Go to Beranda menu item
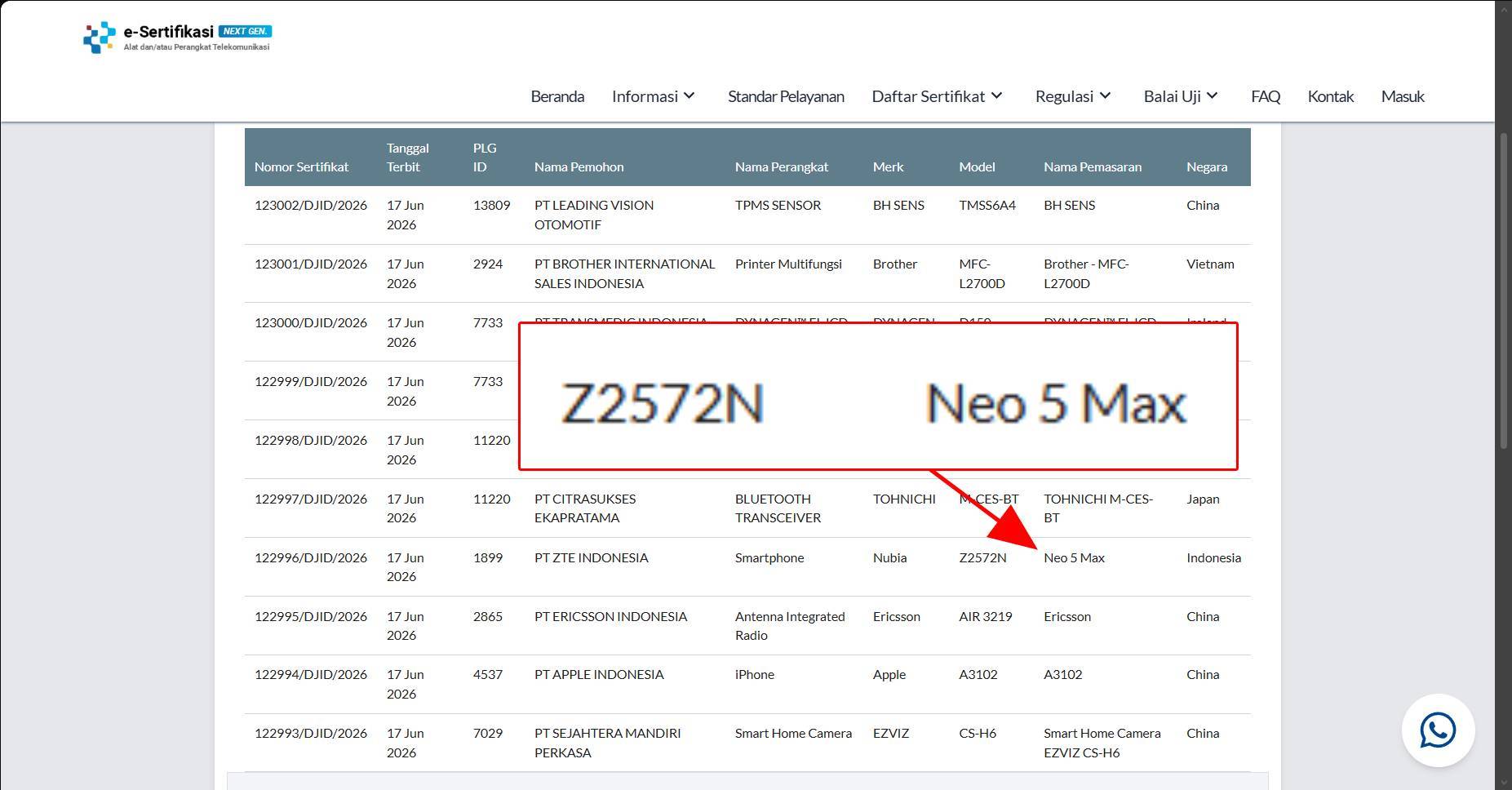The image size is (1512, 790). pyautogui.click(x=557, y=96)
